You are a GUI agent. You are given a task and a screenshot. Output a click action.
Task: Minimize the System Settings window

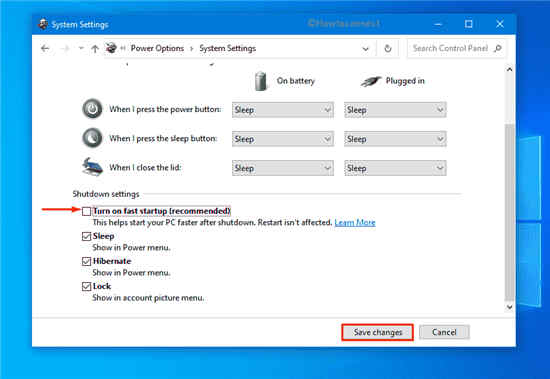point(438,24)
